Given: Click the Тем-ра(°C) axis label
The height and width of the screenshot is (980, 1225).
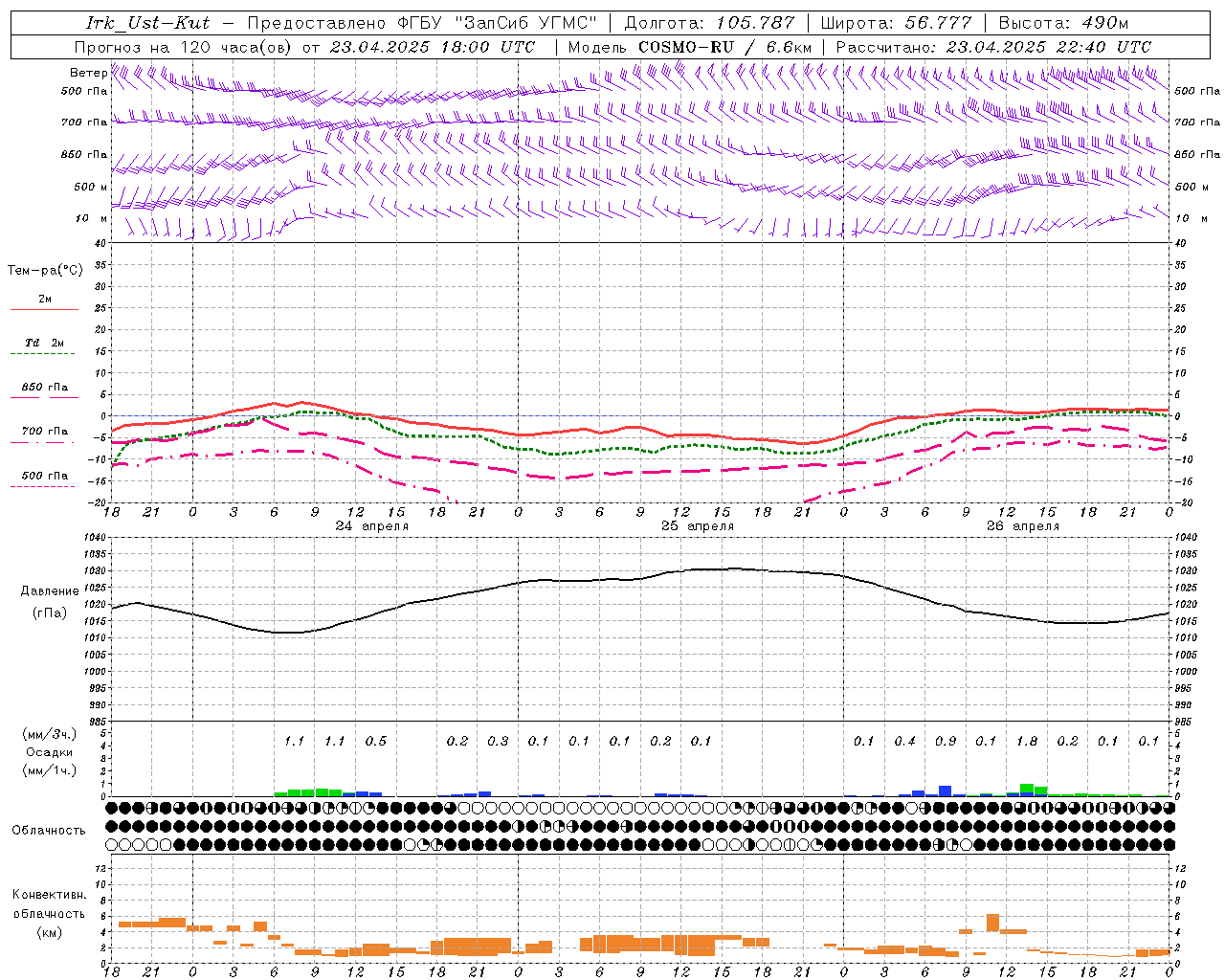Looking at the screenshot, I should (x=45, y=271).
